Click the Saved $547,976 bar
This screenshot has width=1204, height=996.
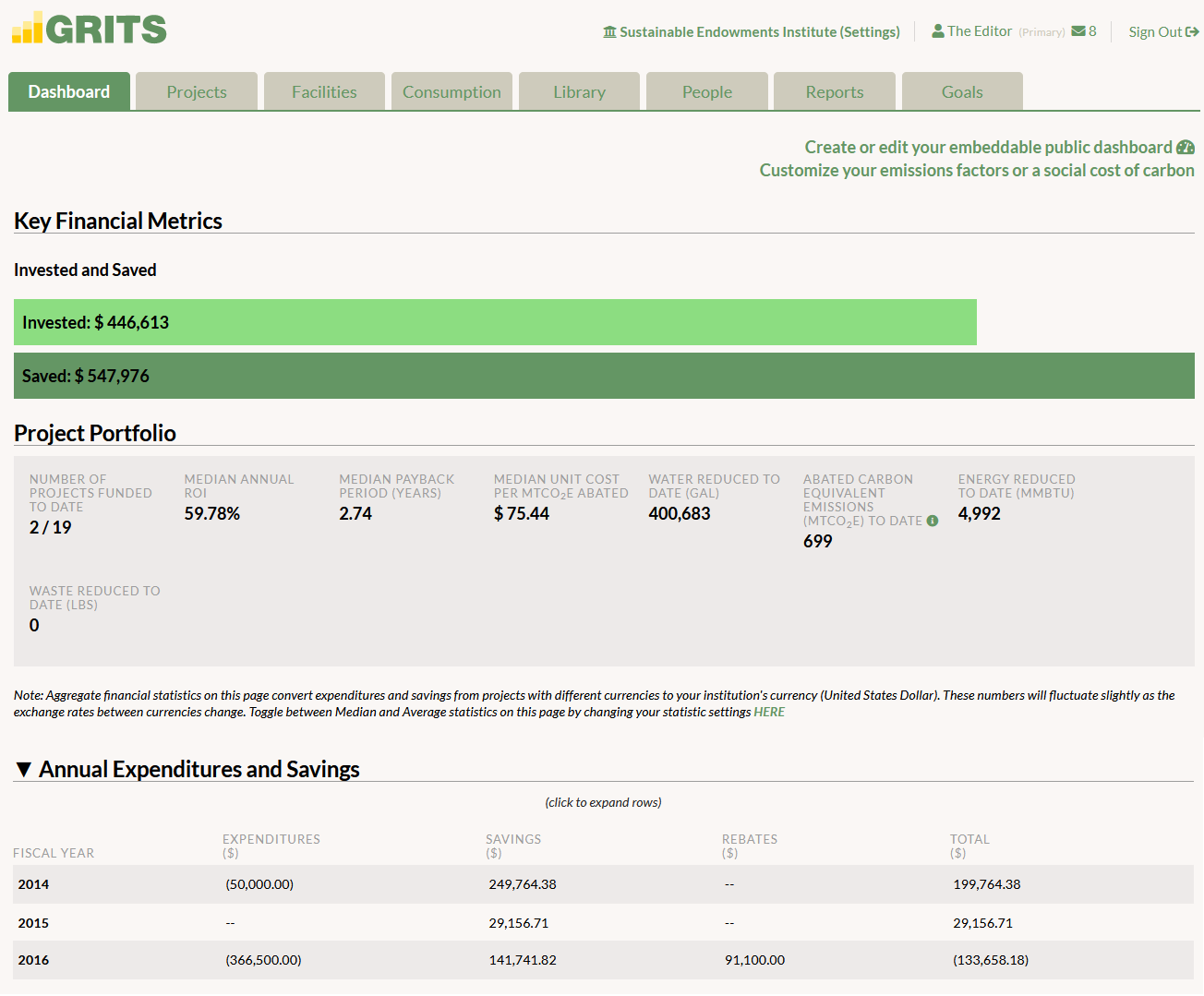coord(604,376)
